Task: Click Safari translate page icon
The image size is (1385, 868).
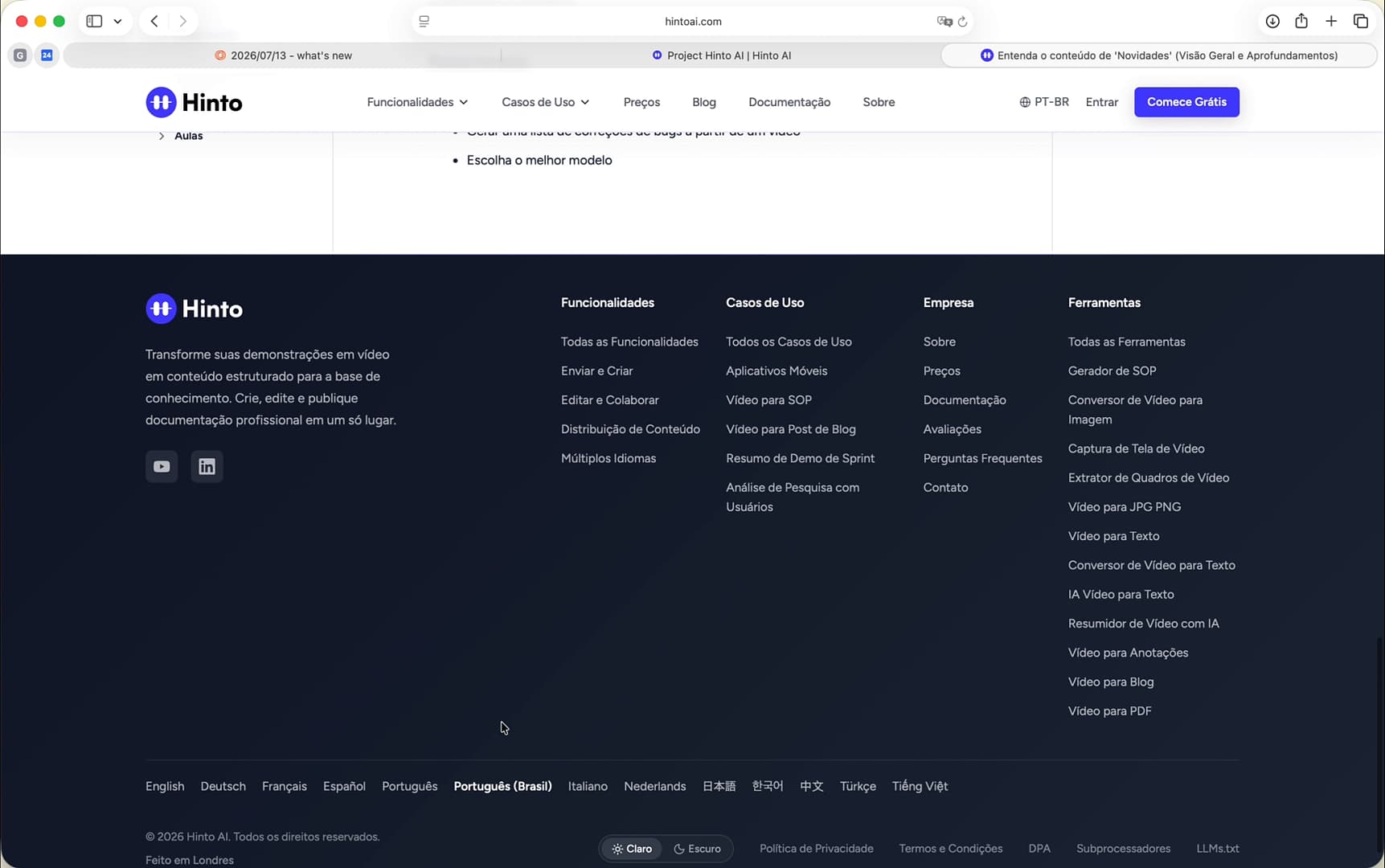Action: point(945,22)
